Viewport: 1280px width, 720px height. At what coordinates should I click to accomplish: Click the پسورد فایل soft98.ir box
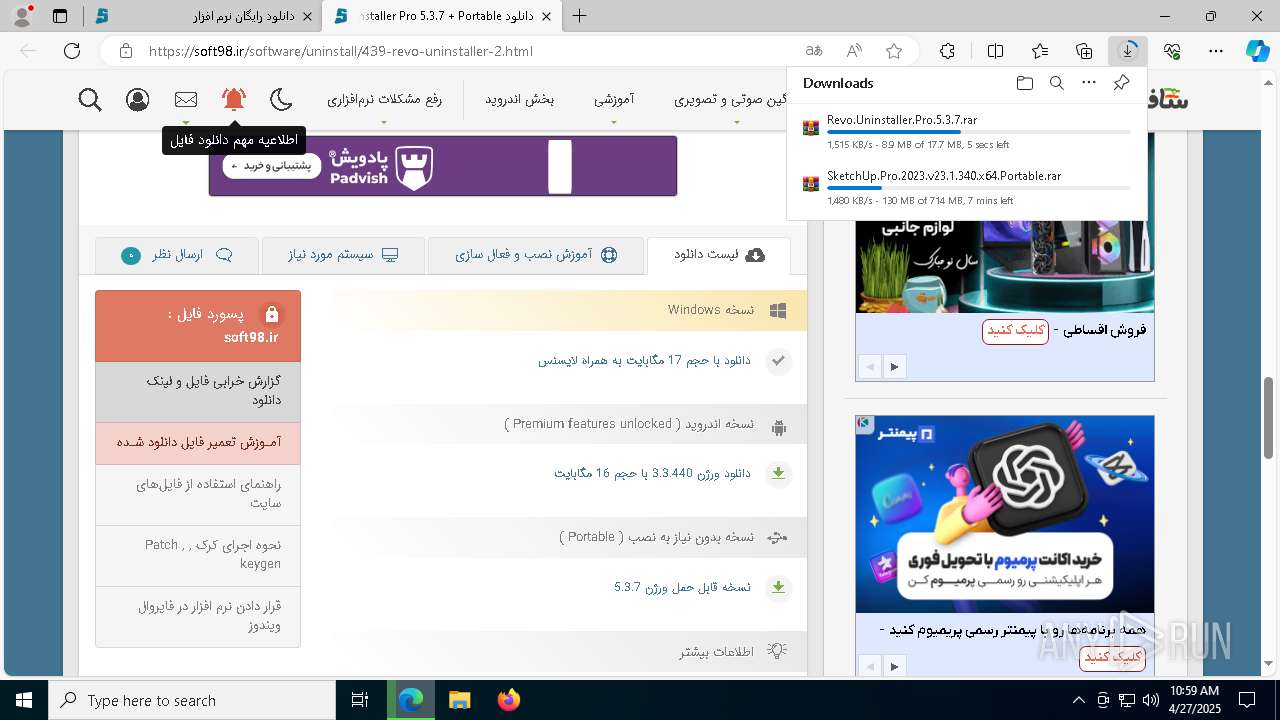point(198,326)
